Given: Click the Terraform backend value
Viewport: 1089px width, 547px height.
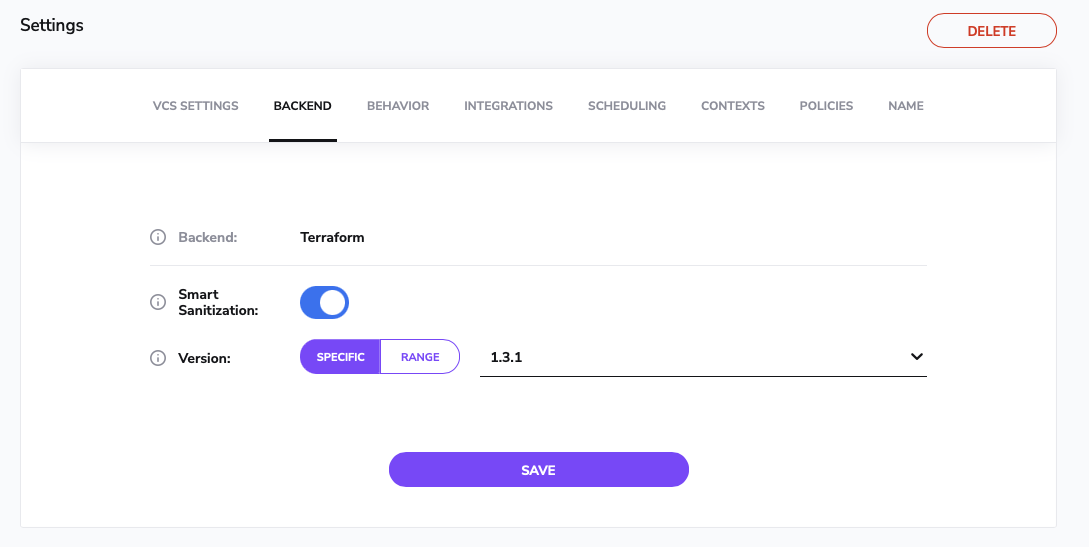Looking at the screenshot, I should point(332,238).
